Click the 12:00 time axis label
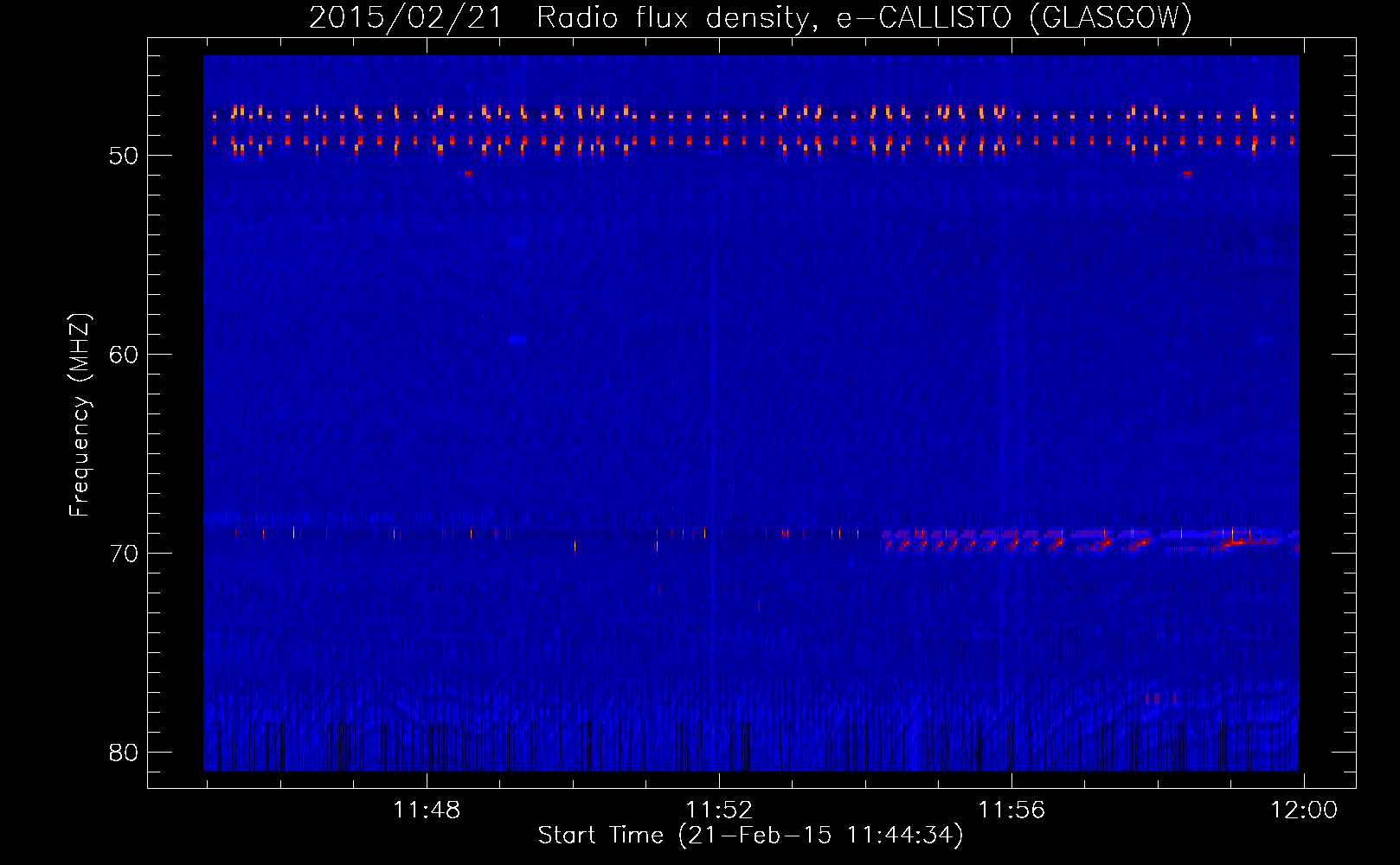 coord(1304,811)
